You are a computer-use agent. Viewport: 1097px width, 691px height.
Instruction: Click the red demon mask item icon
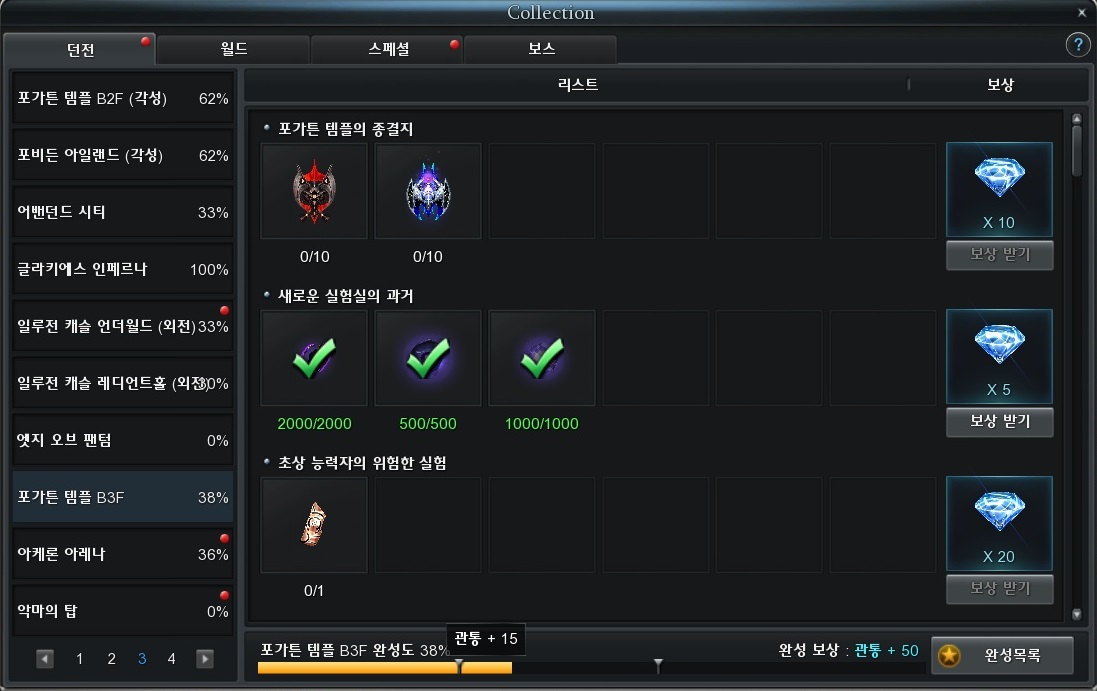pyautogui.click(x=314, y=191)
